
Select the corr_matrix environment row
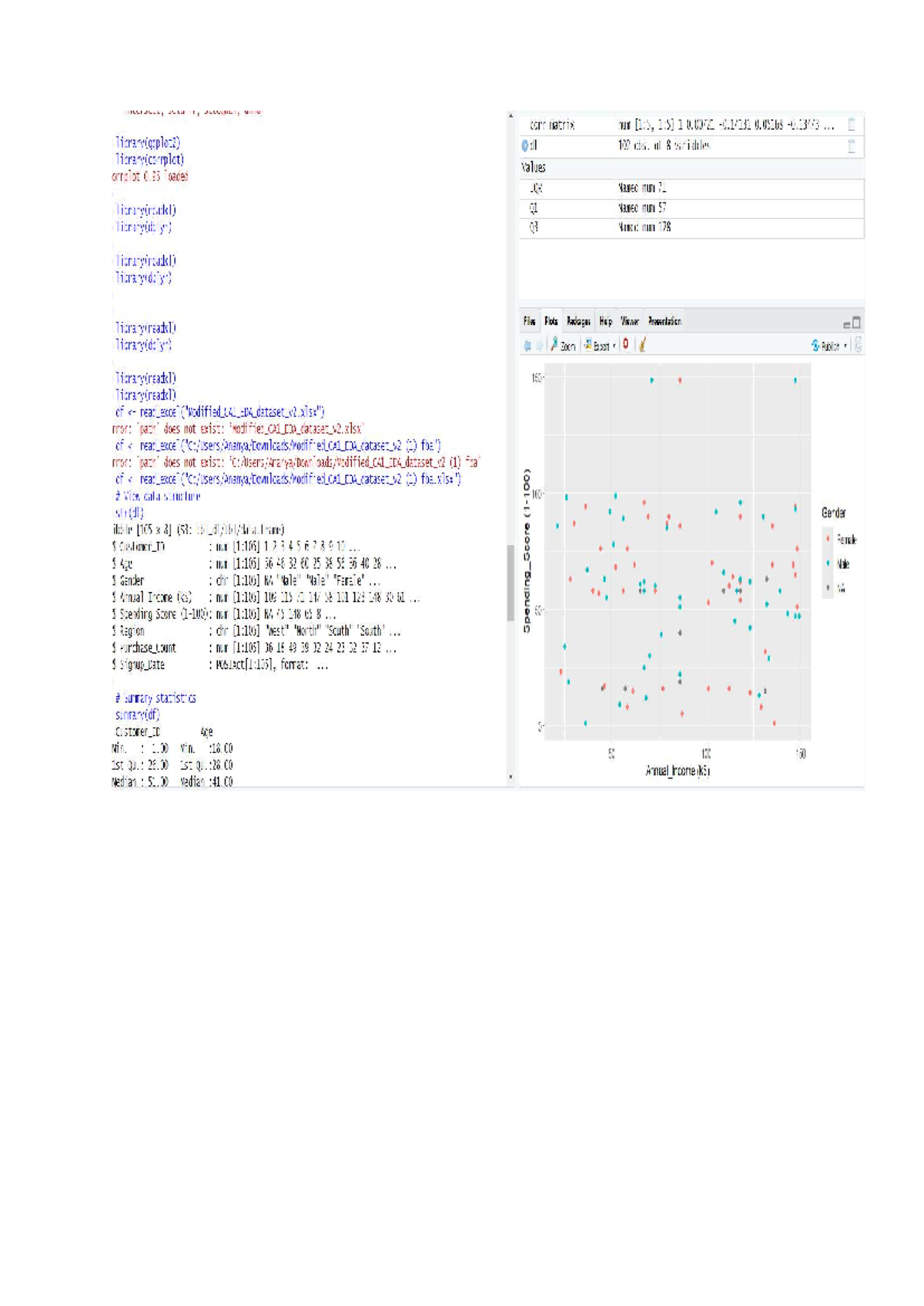coord(691,125)
